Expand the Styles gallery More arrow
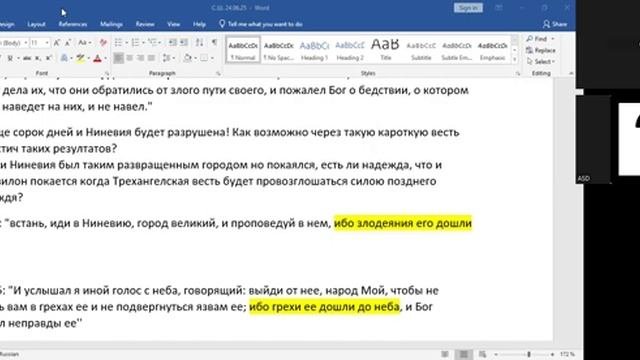 [x=514, y=60]
